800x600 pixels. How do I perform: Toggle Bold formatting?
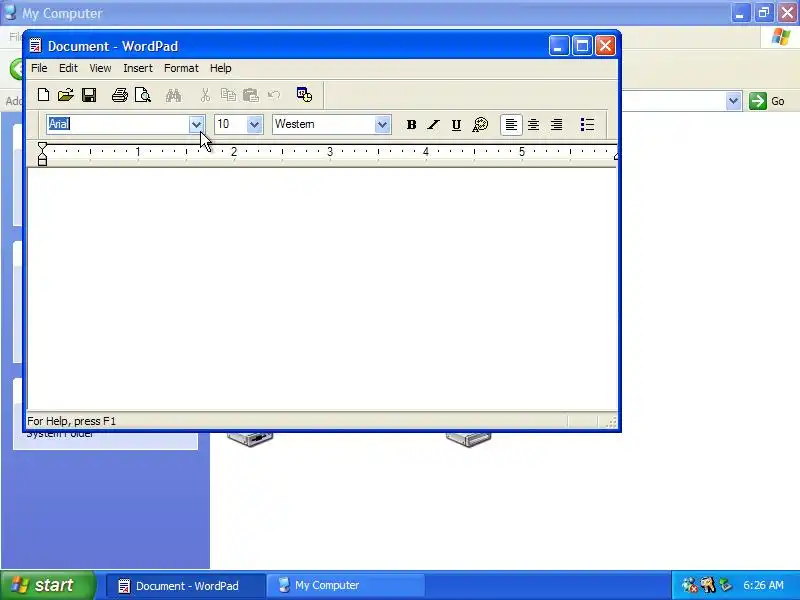(x=411, y=124)
